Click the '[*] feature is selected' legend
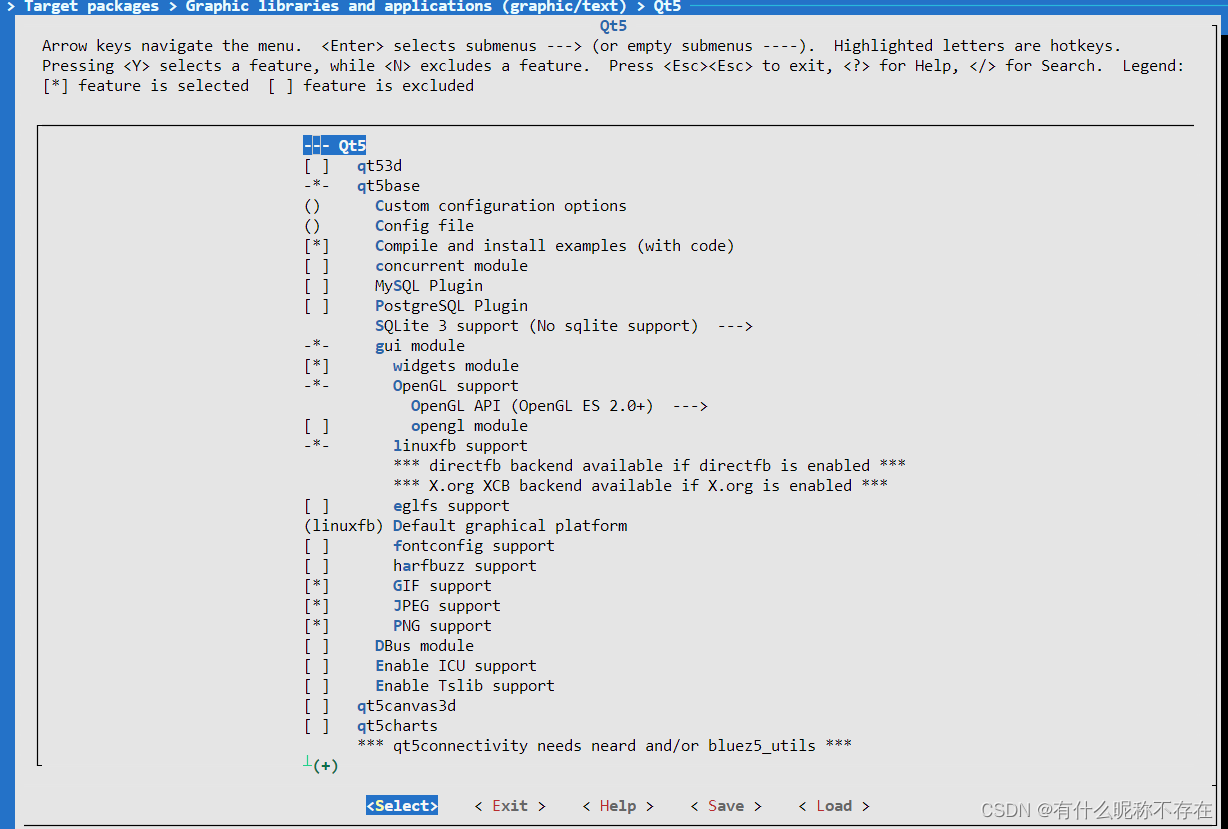This screenshot has width=1228, height=829. 146,86
